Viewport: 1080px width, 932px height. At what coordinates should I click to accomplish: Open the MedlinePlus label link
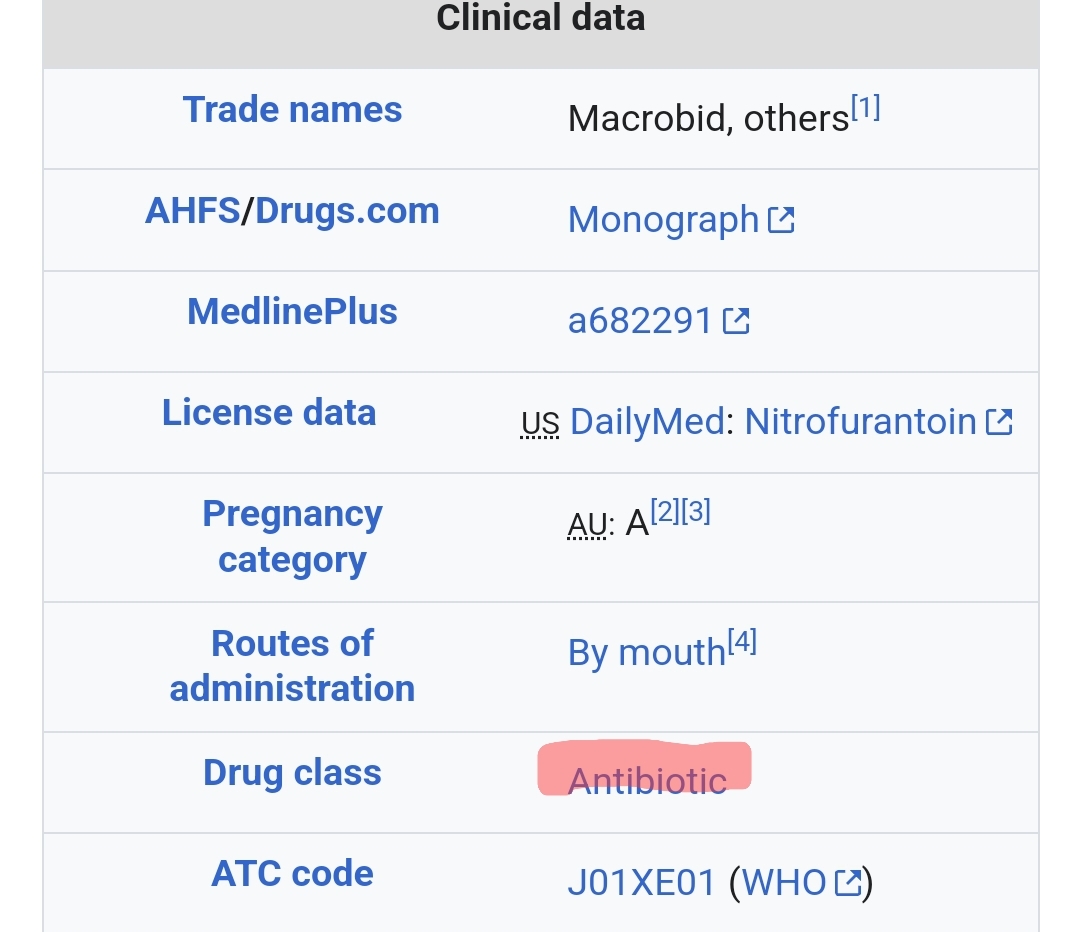tap(292, 312)
